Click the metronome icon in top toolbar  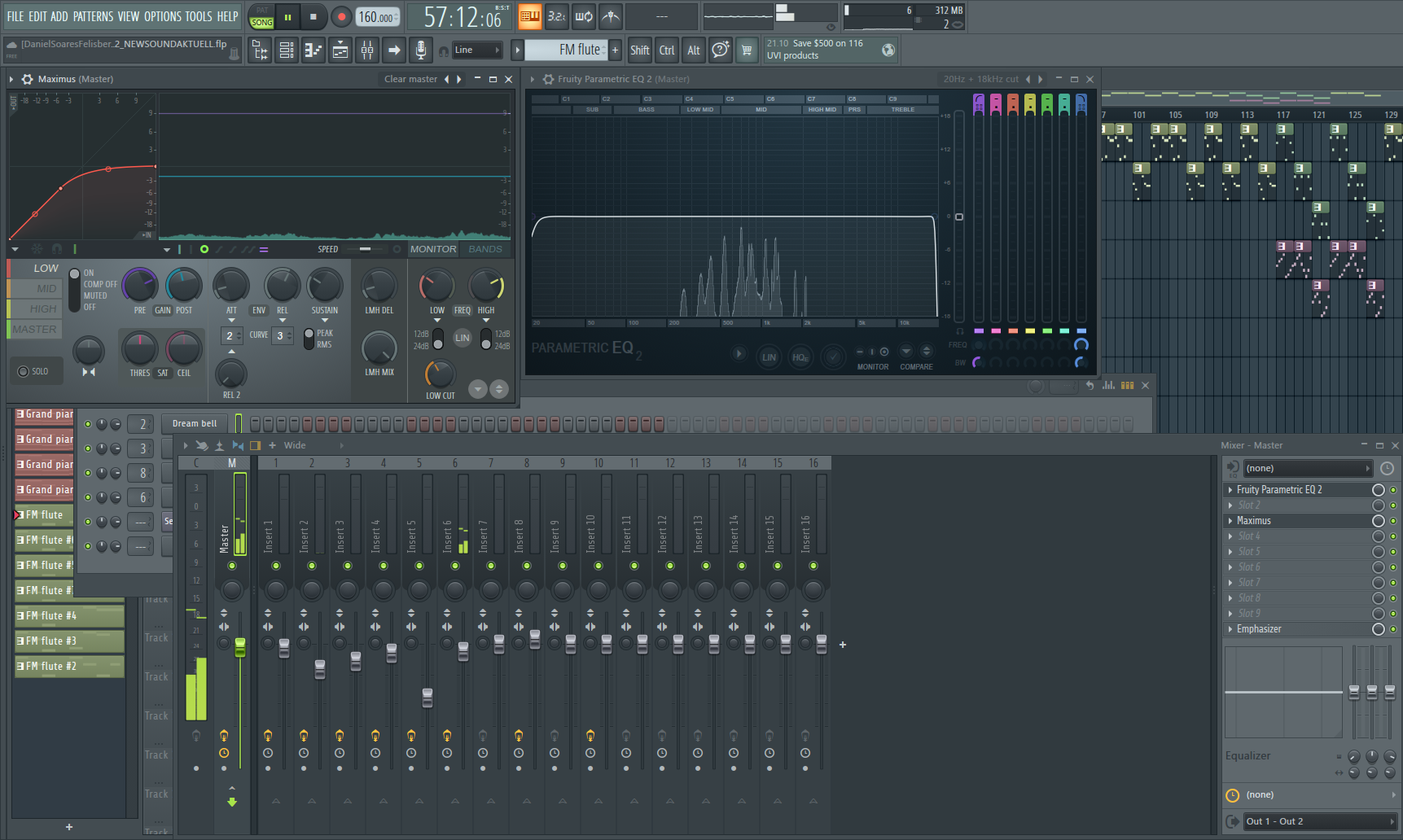611,15
